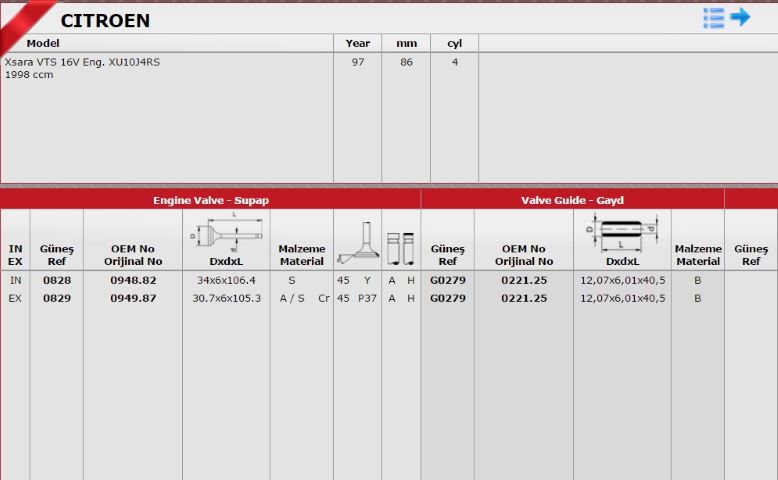Click Y value in IN row
Image resolution: width=778 pixels, height=480 pixels.
pos(367,280)
